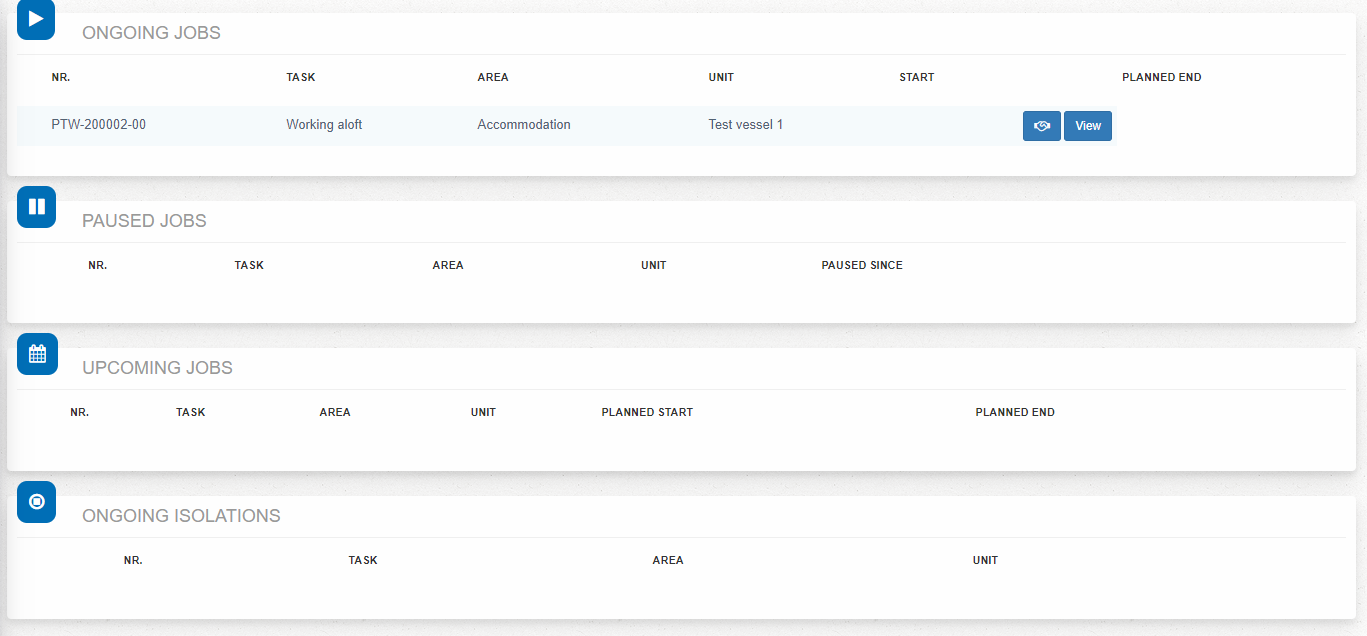This screenshot has height=636, width=1367.
Task: Click the Planned Start column header
Action: click(647, 413)
